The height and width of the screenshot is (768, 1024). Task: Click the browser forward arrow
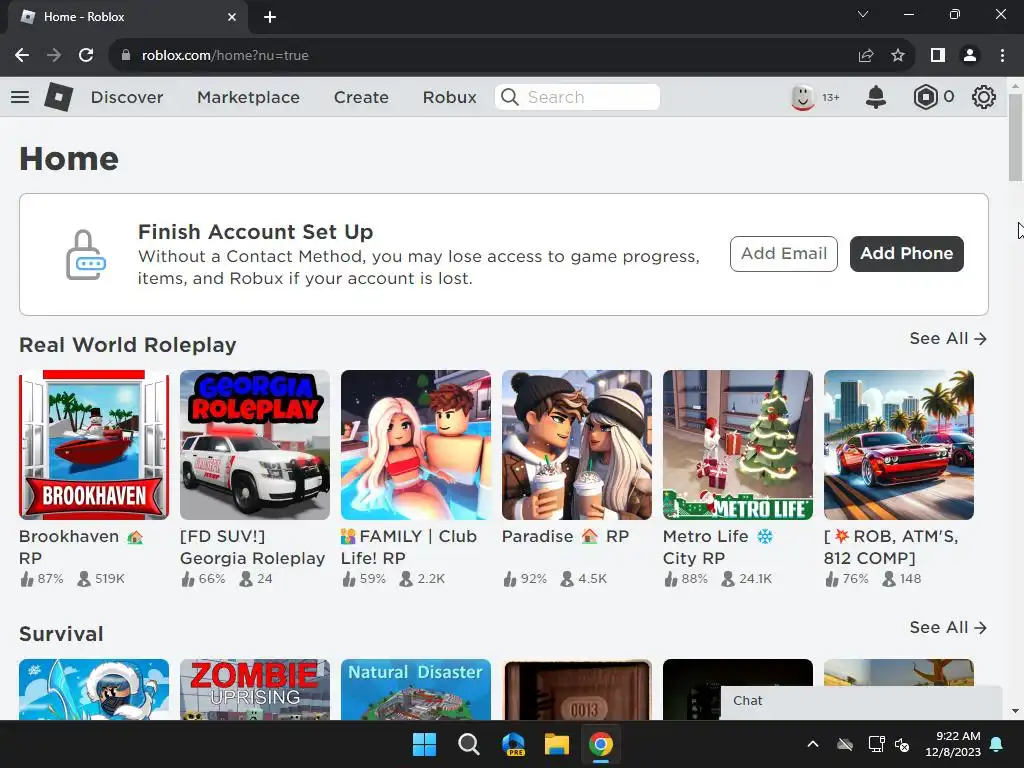54,56
